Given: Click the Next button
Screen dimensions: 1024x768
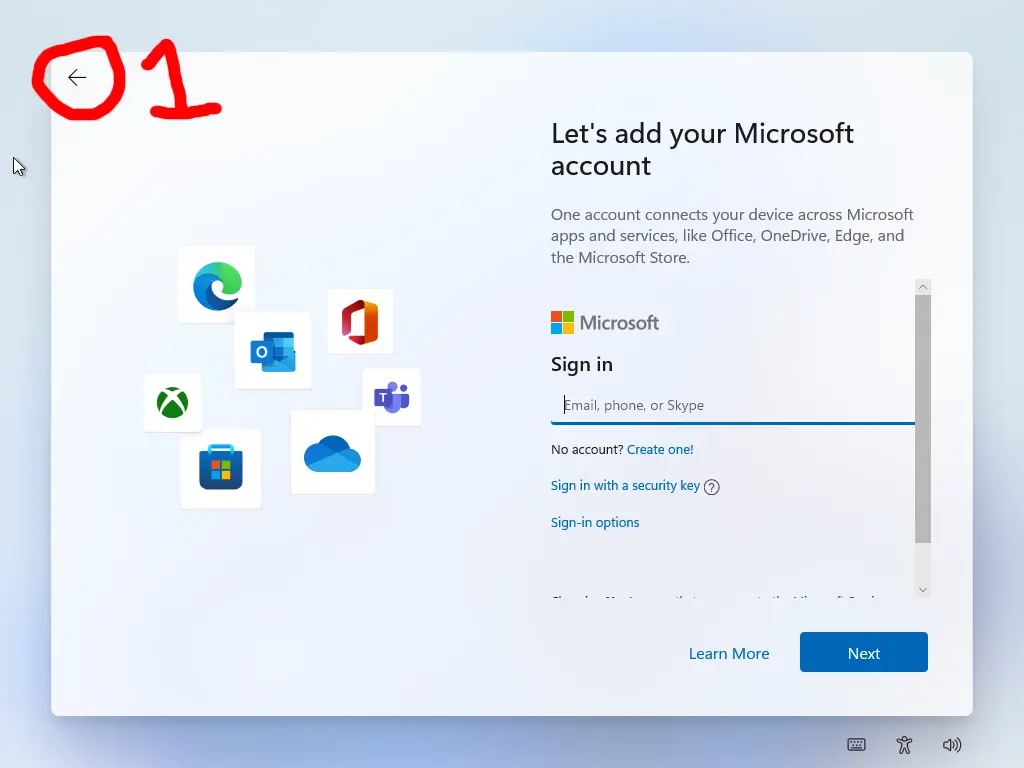Looking at the screenshot, I should pyautogui.click(x=863, y=652).
